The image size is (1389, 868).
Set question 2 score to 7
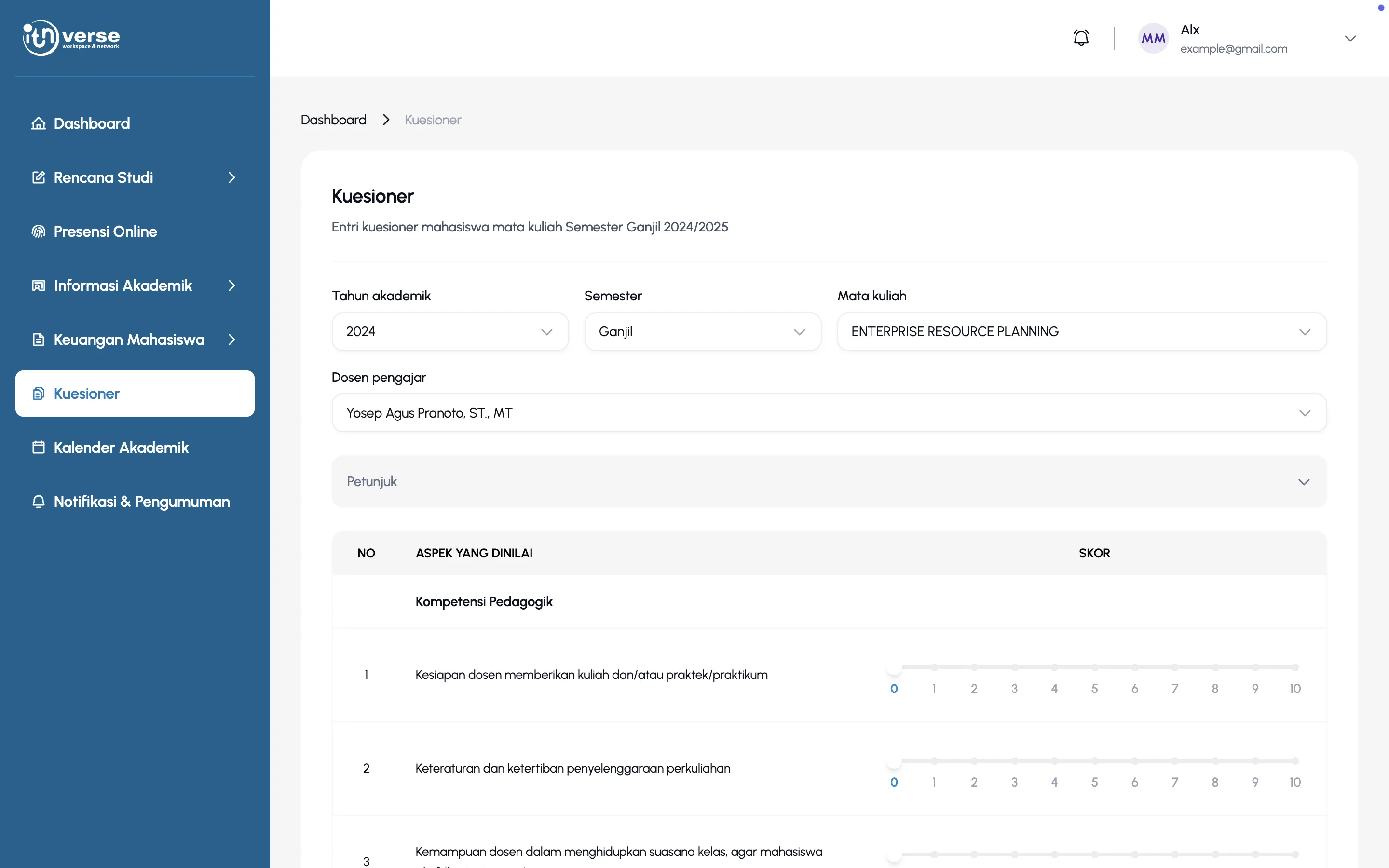(x=1175, y=760)
